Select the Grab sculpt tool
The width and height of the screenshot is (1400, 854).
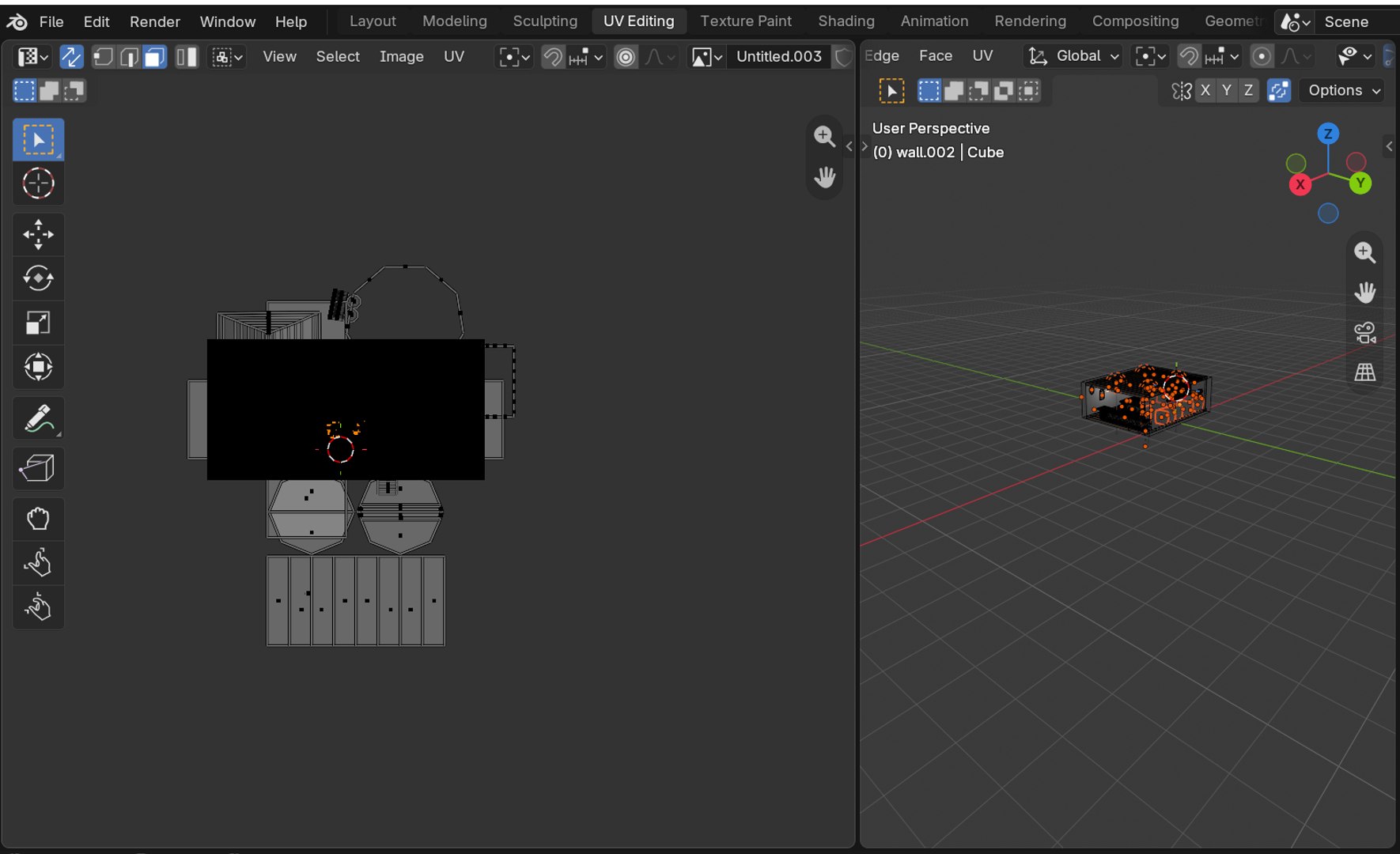38,519
